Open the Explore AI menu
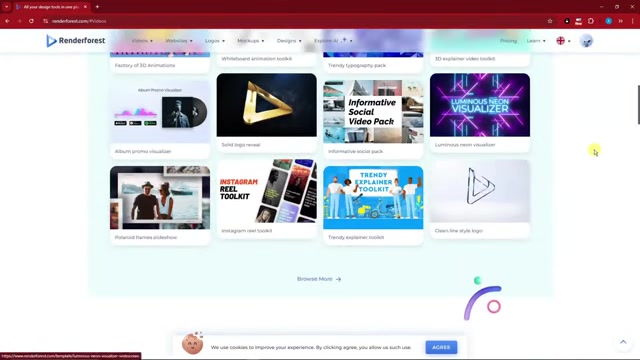The image size is (640, 360). [333, 41]
